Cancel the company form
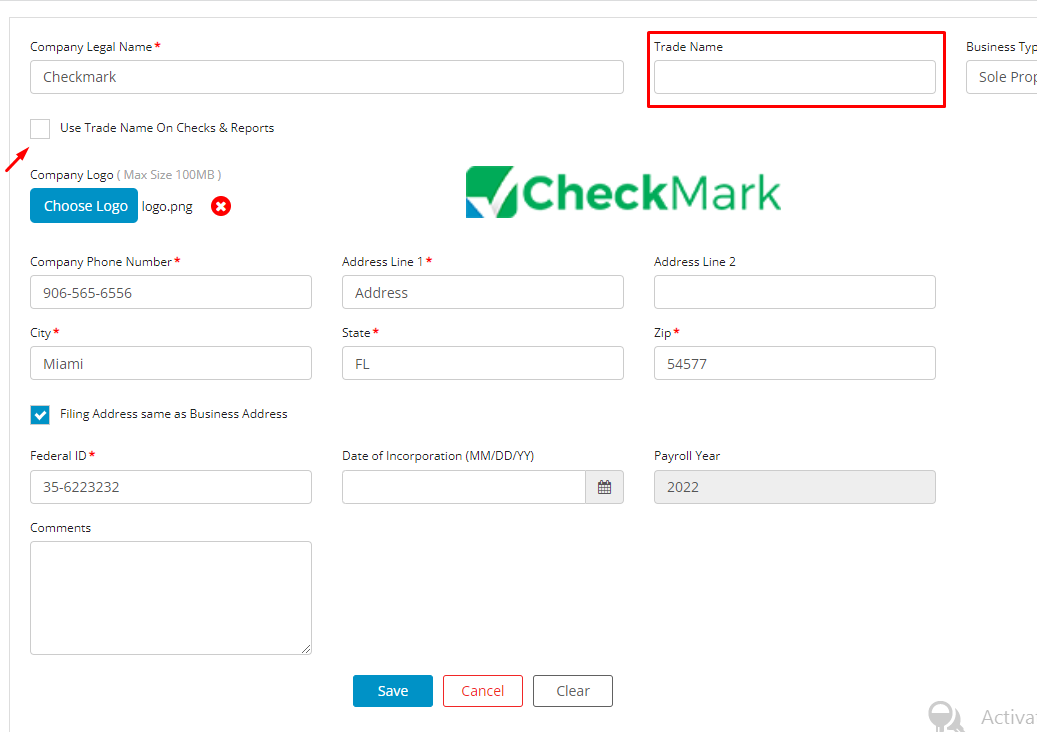The width and height of the screenshot is (1037, 732). pos(483,691)
